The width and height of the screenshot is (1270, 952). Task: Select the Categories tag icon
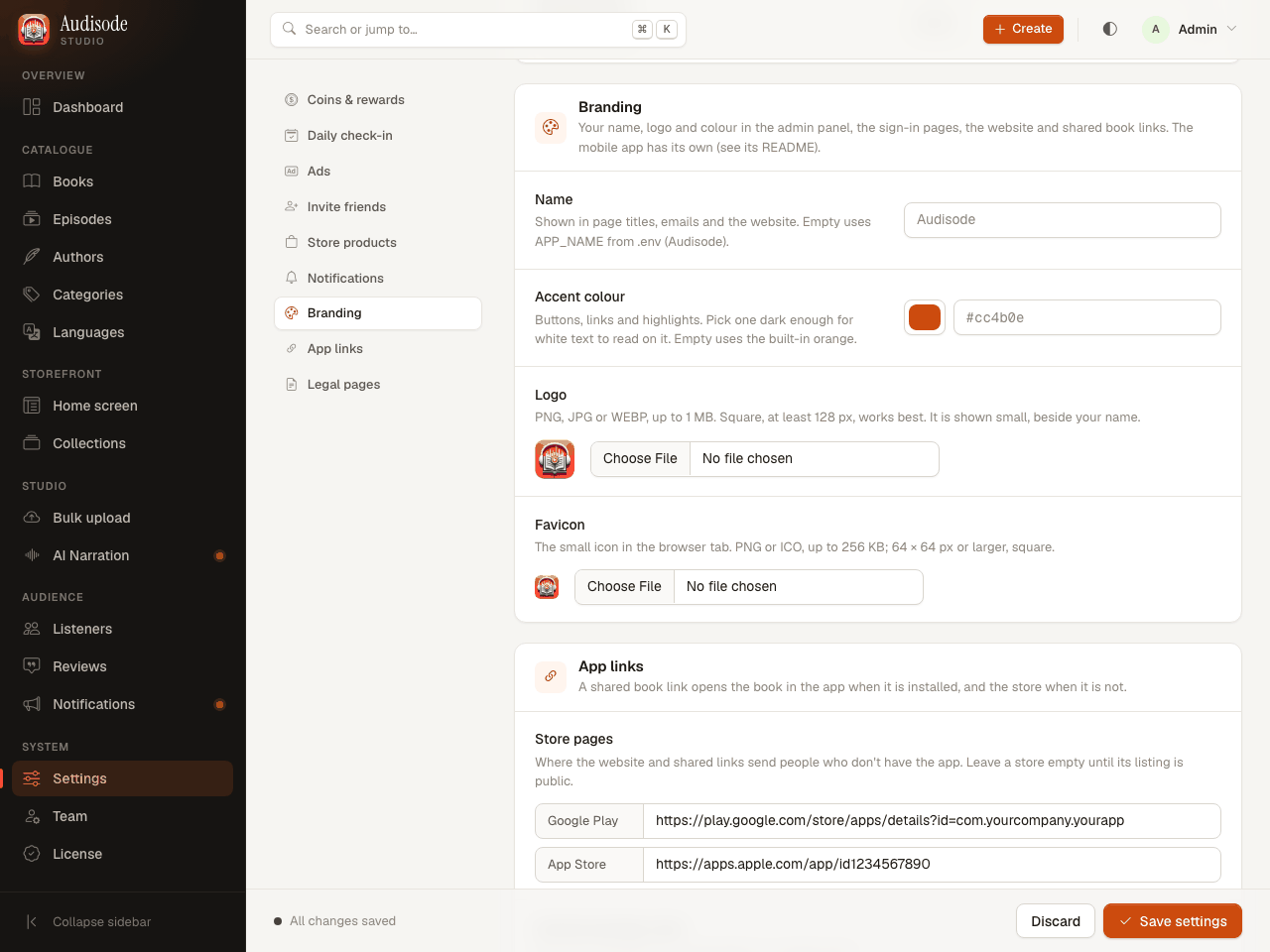32,295
